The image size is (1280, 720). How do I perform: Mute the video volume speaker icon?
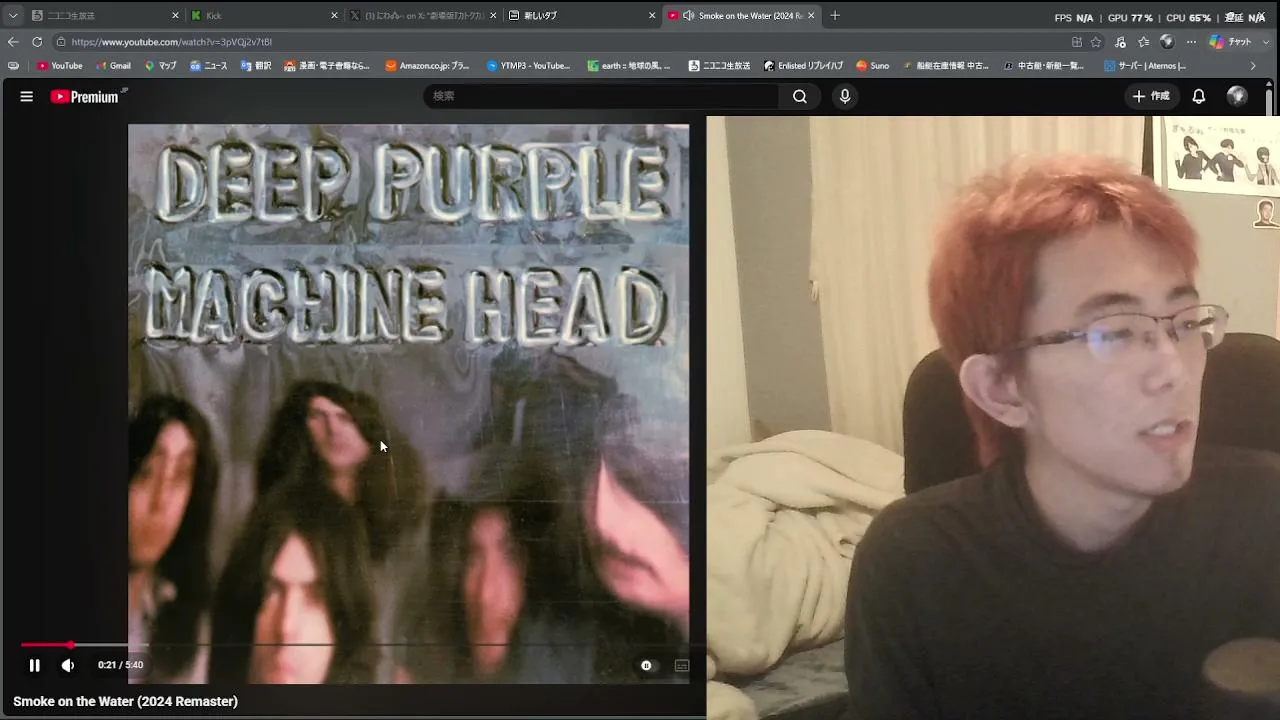[68, 665]
